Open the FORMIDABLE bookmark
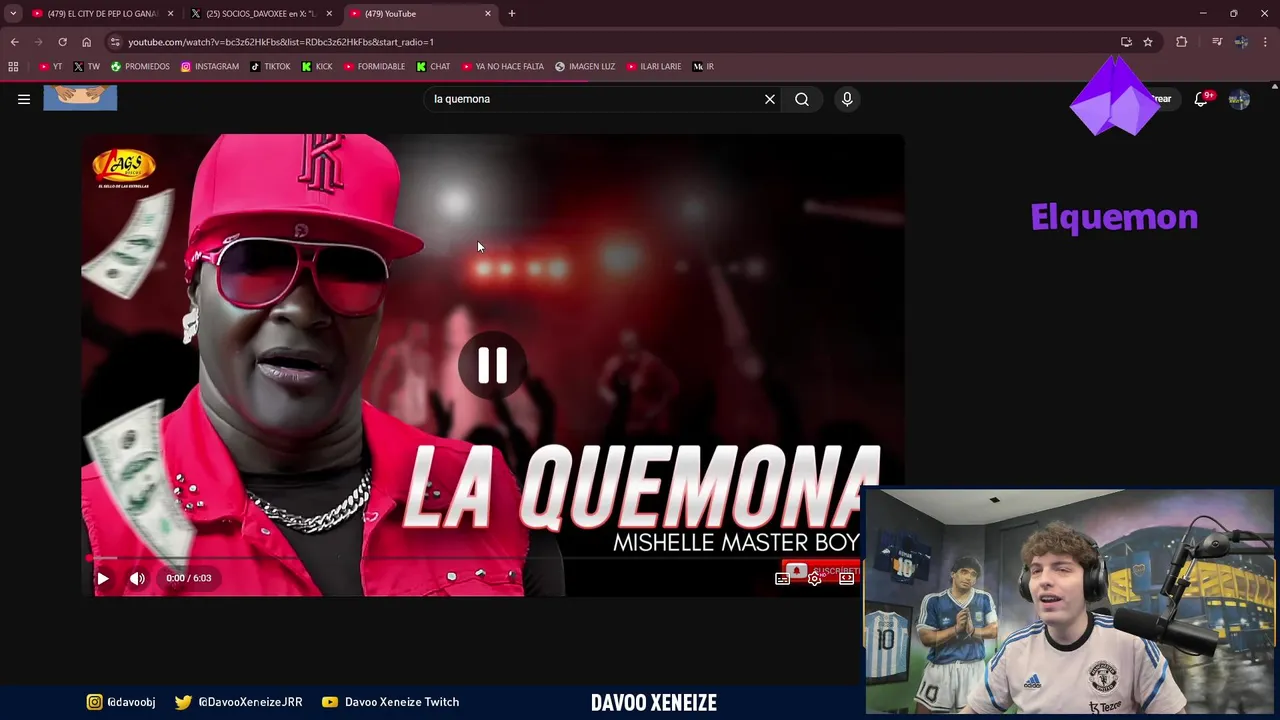The image size is (1280, 720). click(375, 67)
